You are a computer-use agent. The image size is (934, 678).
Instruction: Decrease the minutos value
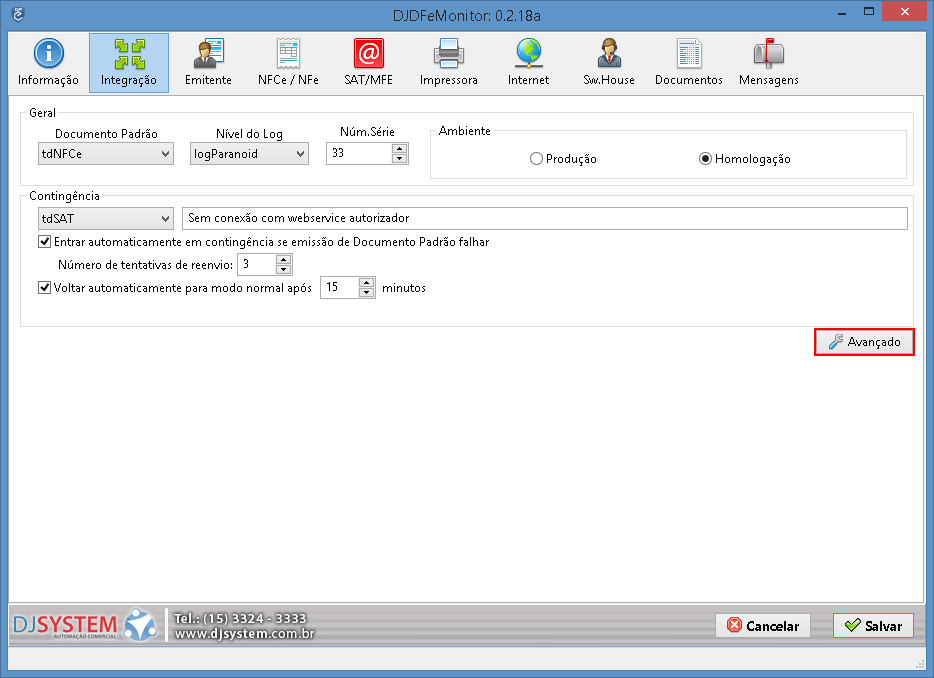pyautogui.click(x=367, y=293)
